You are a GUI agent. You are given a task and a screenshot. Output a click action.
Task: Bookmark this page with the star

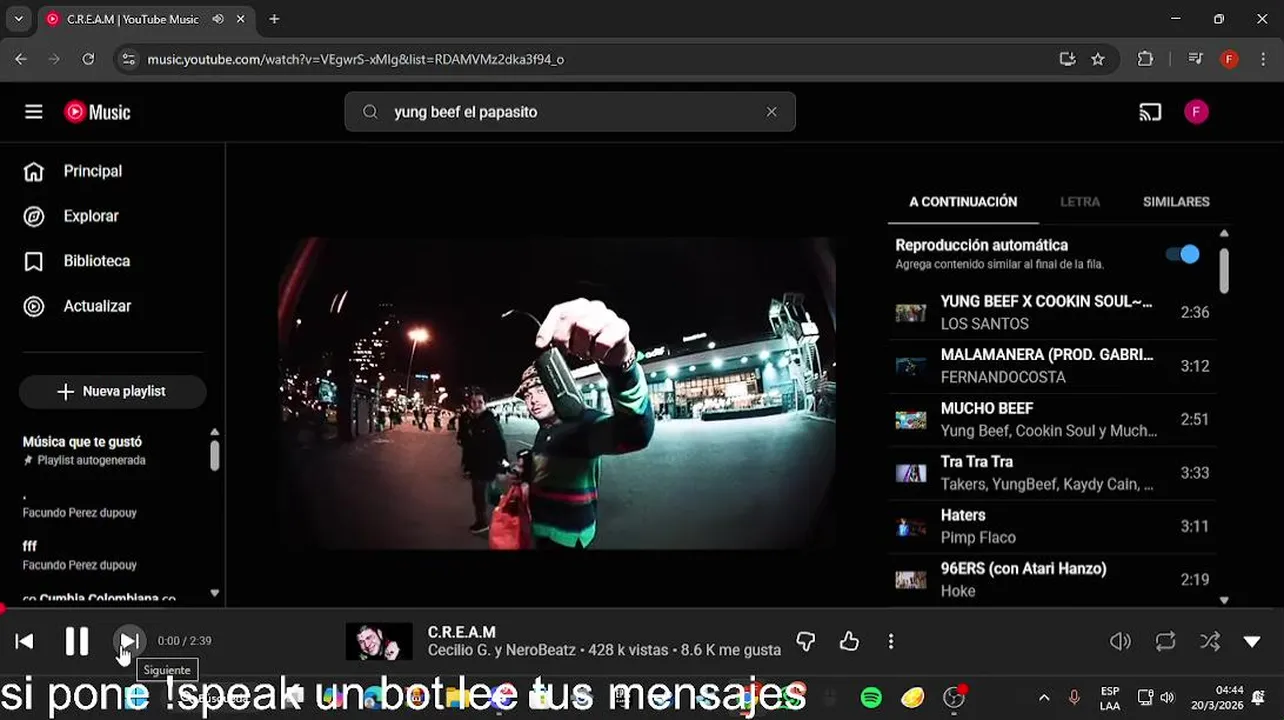pyautogui.click(x=1098, y=59)
